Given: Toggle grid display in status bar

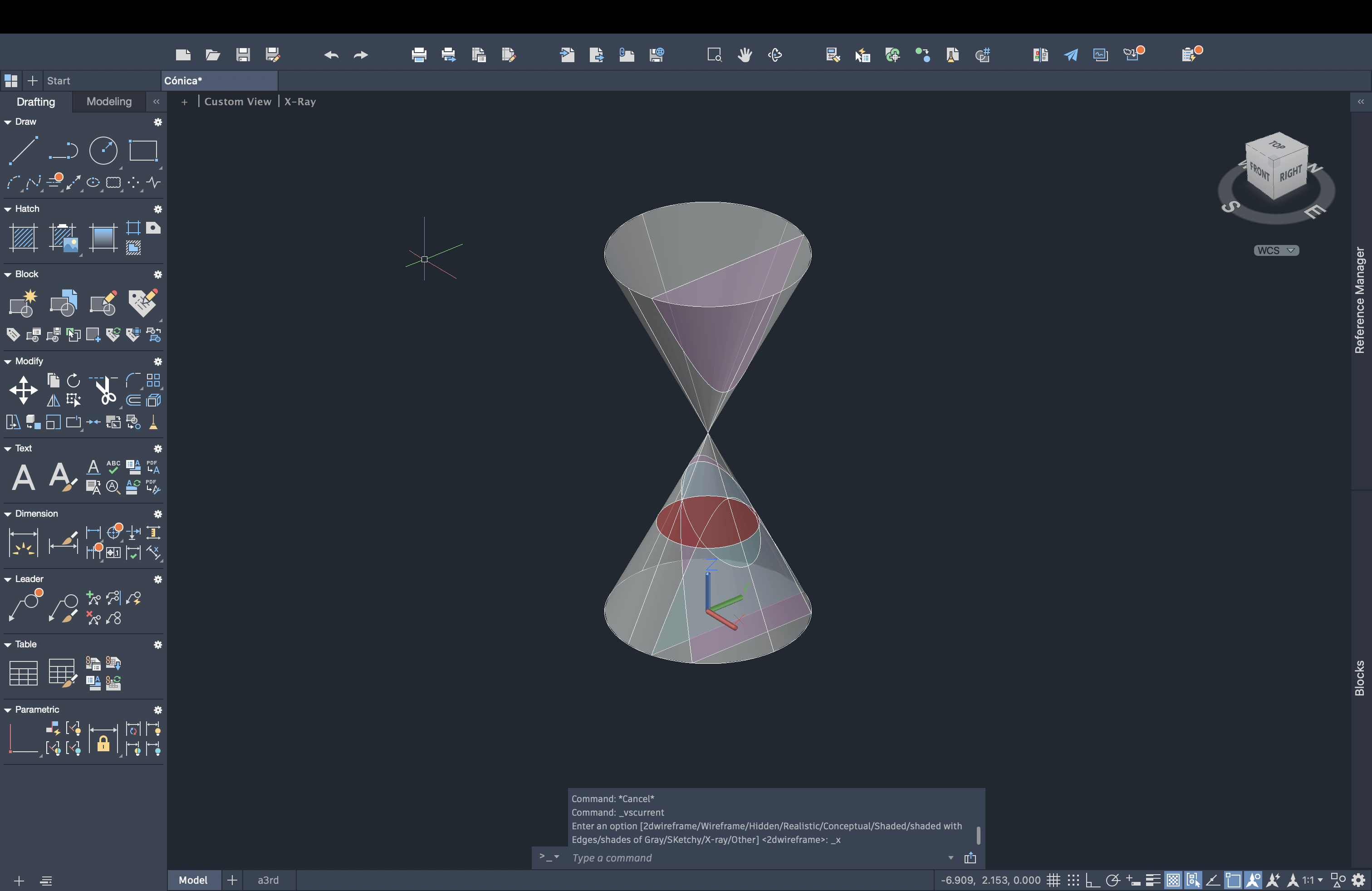Looking at the screenshot, I should pyautogui.click(x=1053, y=880).
